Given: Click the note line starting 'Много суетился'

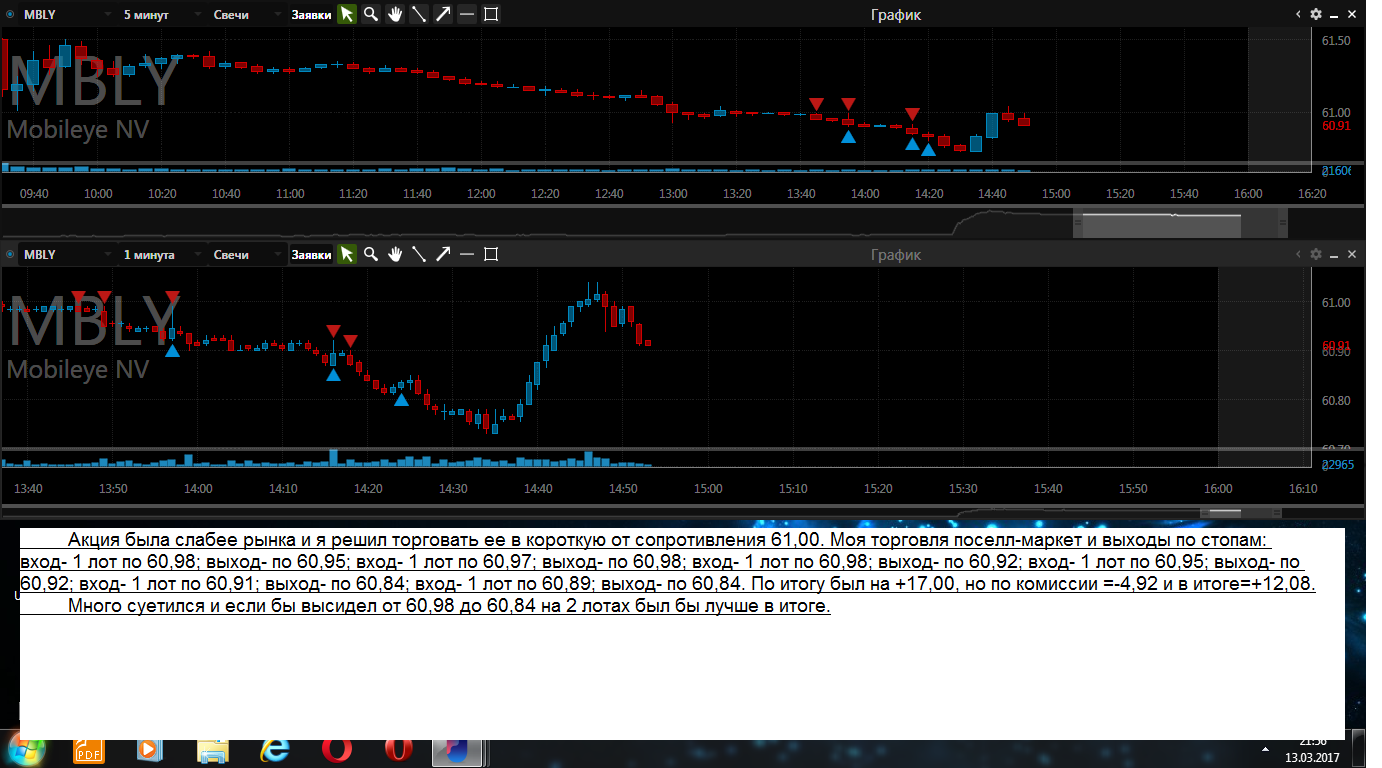Looking at the screenshot, I should pos(449,606).
